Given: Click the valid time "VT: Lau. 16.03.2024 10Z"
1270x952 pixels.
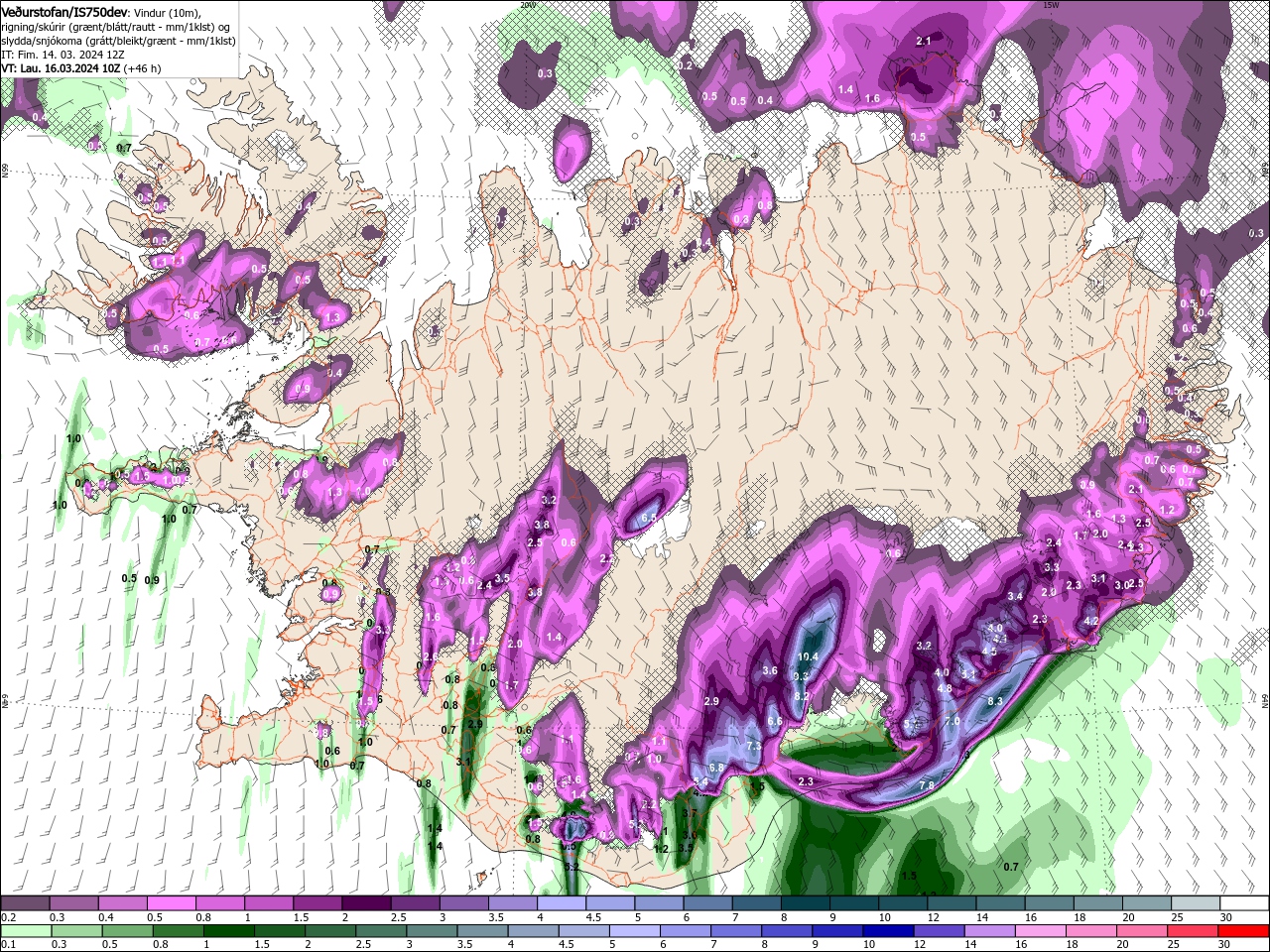Looking at the screenshot, I should (x=62, y=68).
